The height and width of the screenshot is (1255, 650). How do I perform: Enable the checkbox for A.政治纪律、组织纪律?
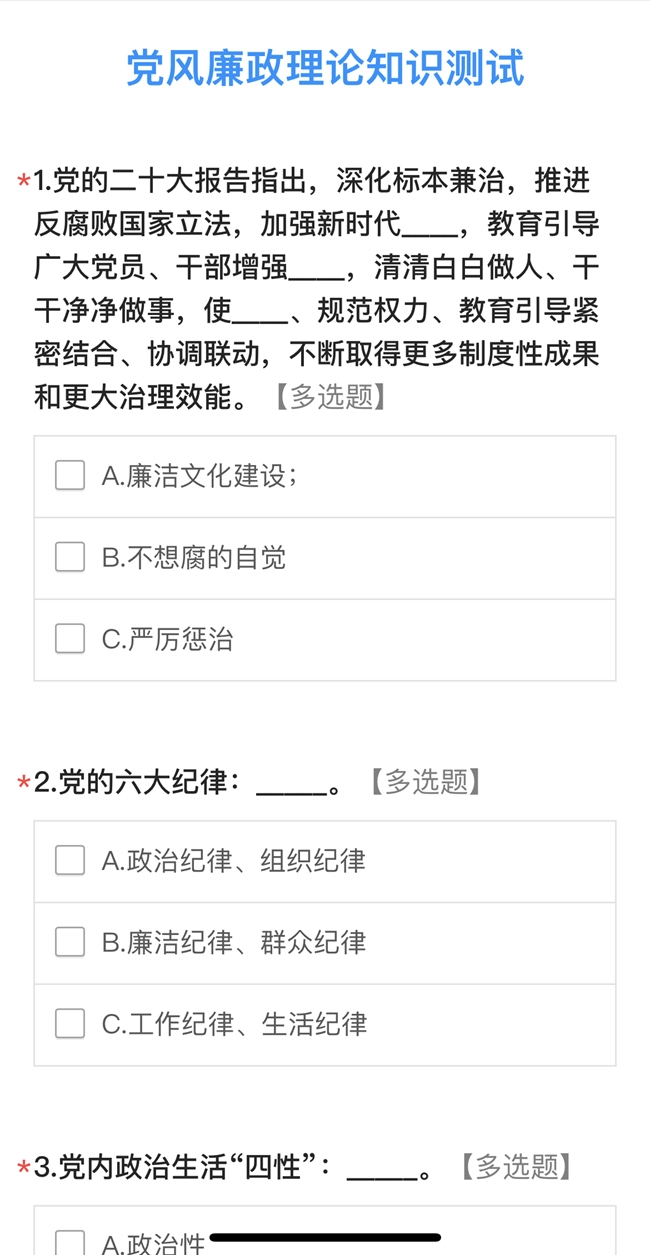[70, 860]
